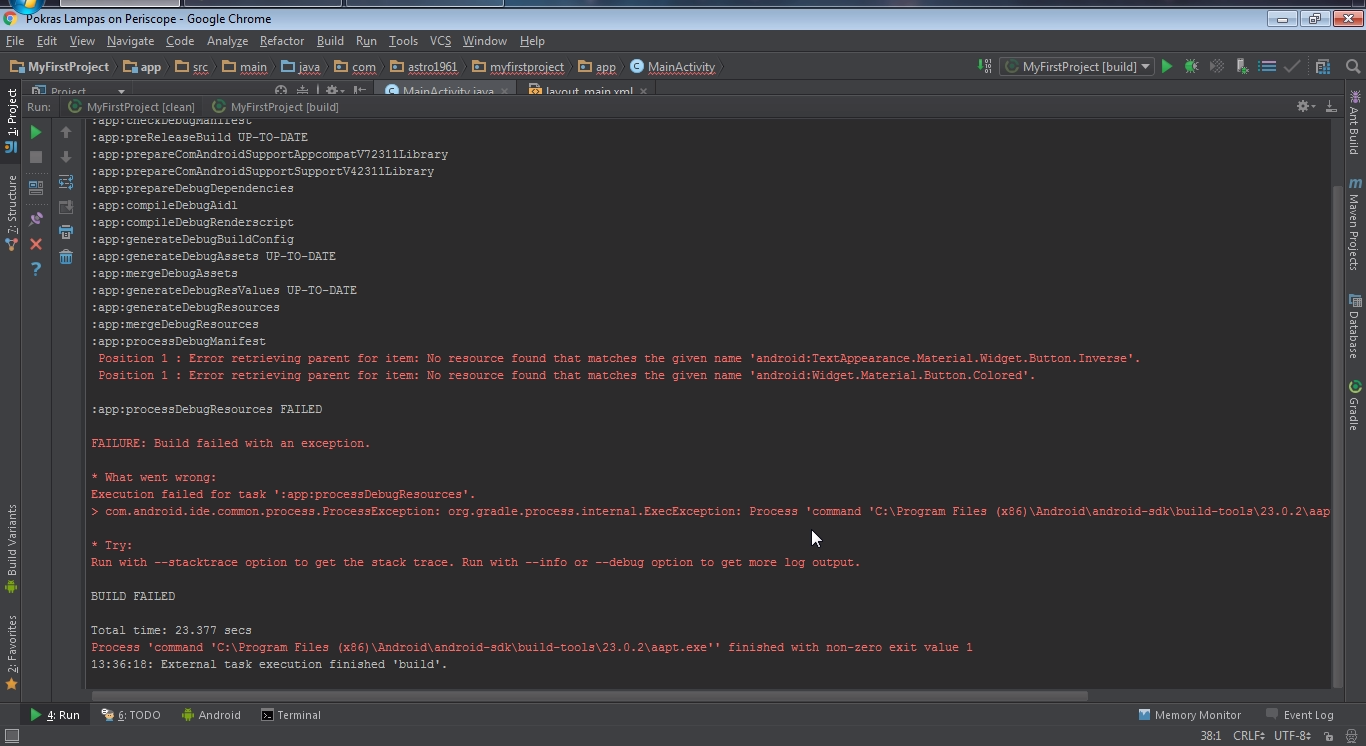Click Restore Layout icon in Run panel
Viewport: 1366px width, 746px height.
(36, 186)
